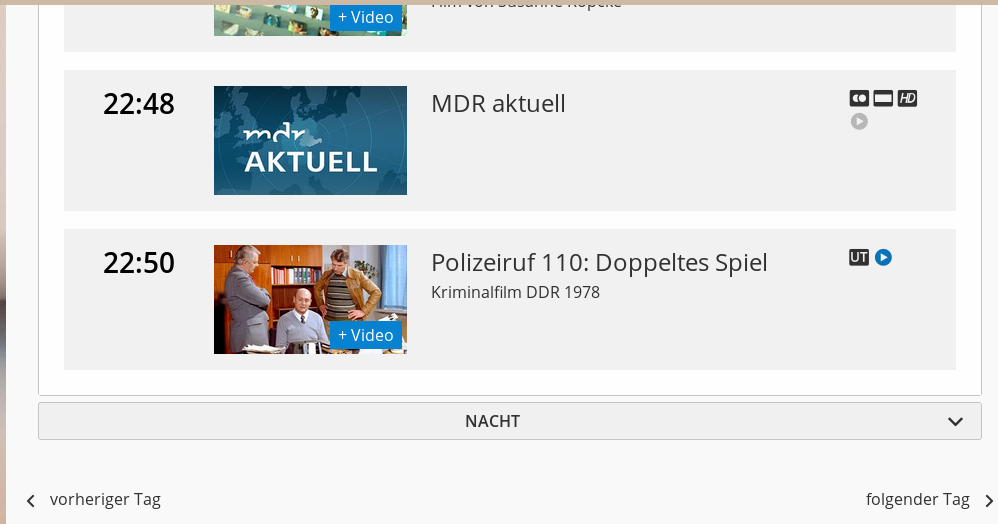Click the + Video badge on the top thumbnail
This screenshot has width=998, height=524.
pos(365,17)
